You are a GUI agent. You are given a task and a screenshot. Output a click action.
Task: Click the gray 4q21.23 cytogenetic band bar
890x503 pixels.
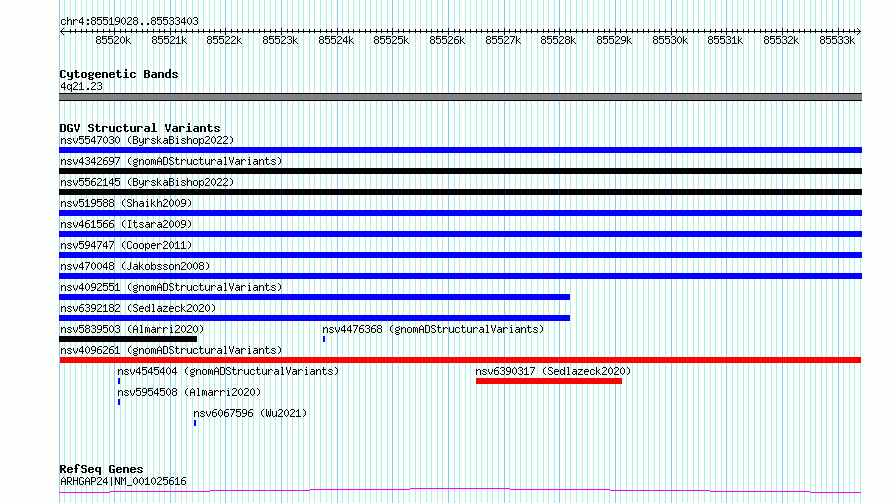(460, 97)
